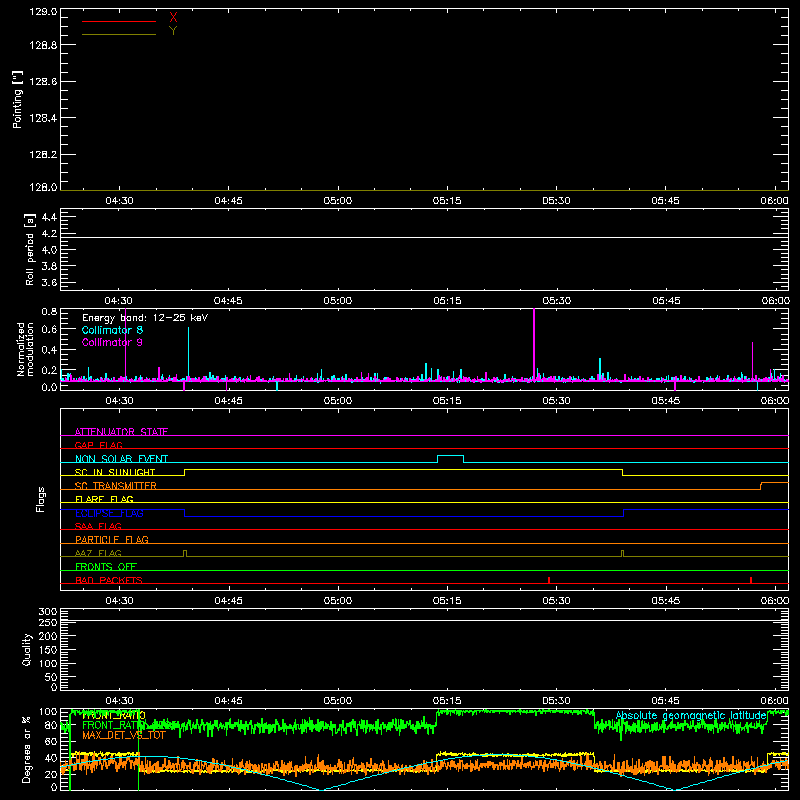Select the 05:30 label under Roll period plot
The width and height of the screenshot is (800, 800).
point(557,301)
